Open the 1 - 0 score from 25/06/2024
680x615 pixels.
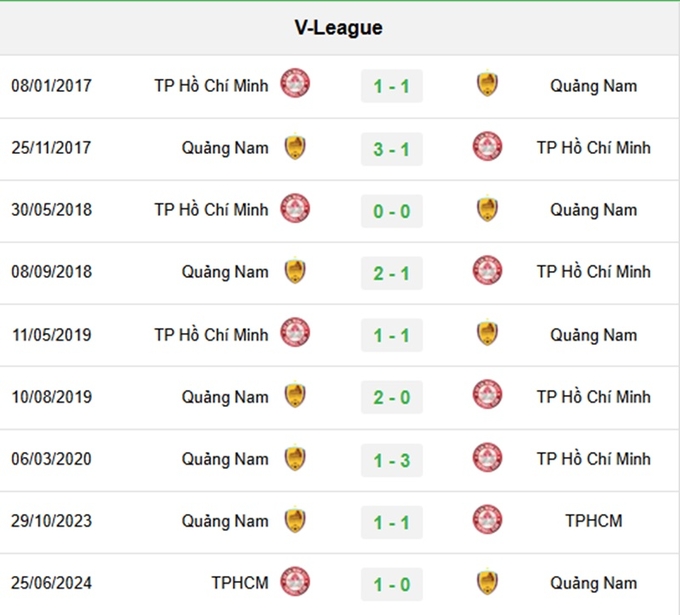coord(392,584)
